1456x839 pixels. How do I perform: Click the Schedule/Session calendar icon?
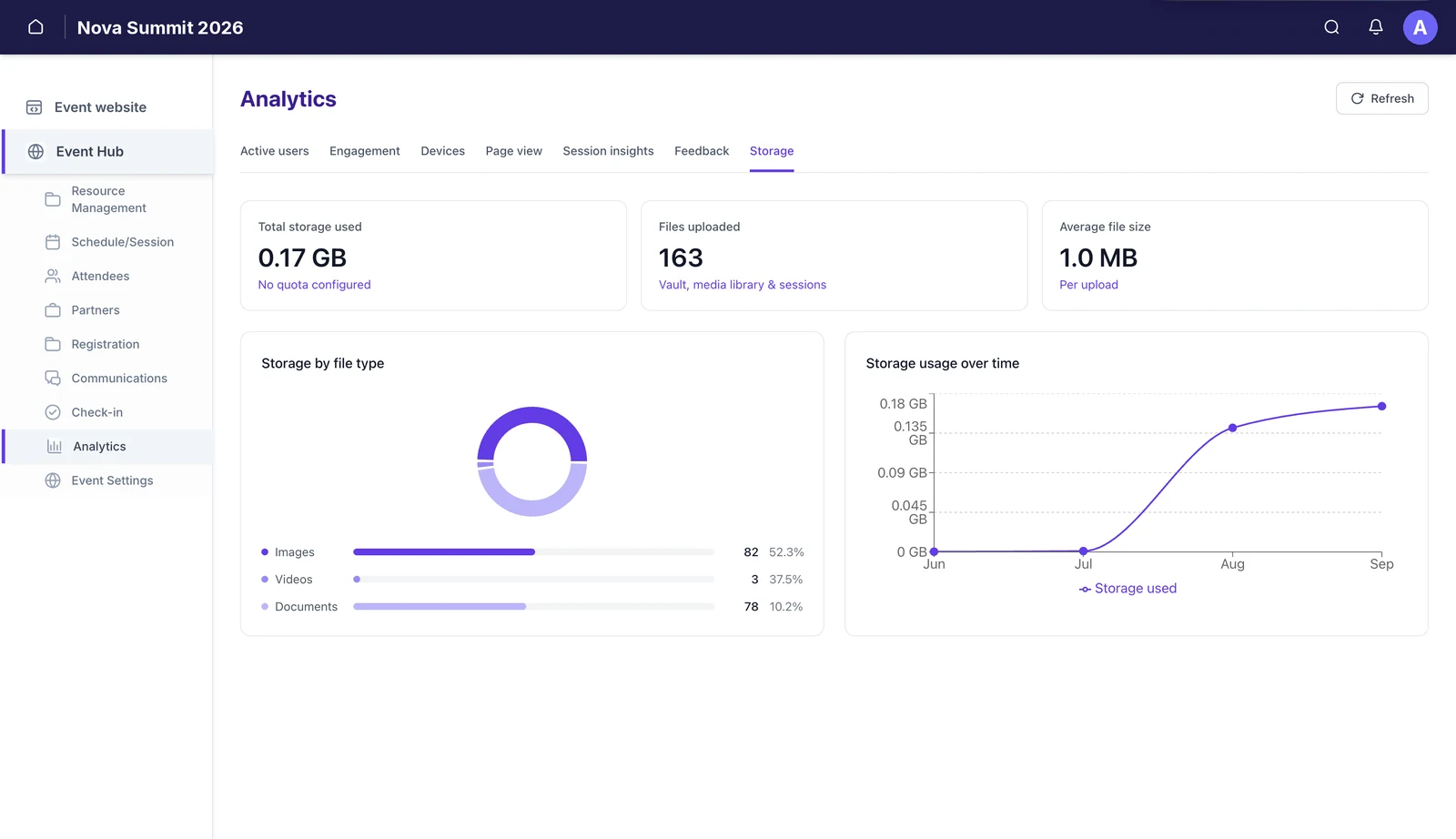coord(53,242)
